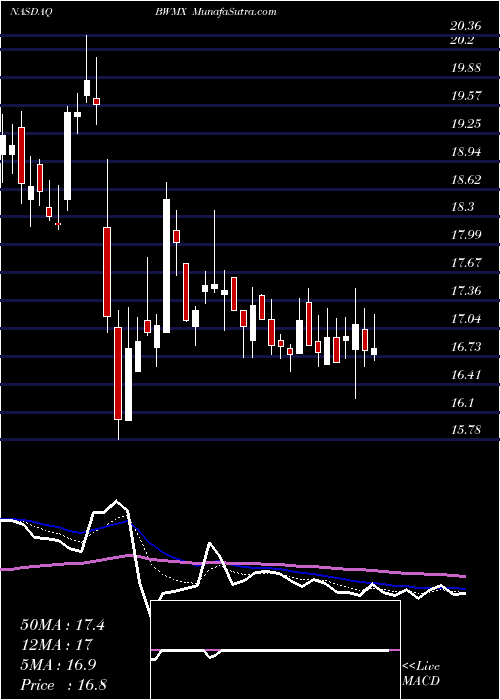Click the 20.2 price axis label
Viewport: 500px width, 700px height.
point(462,40)
